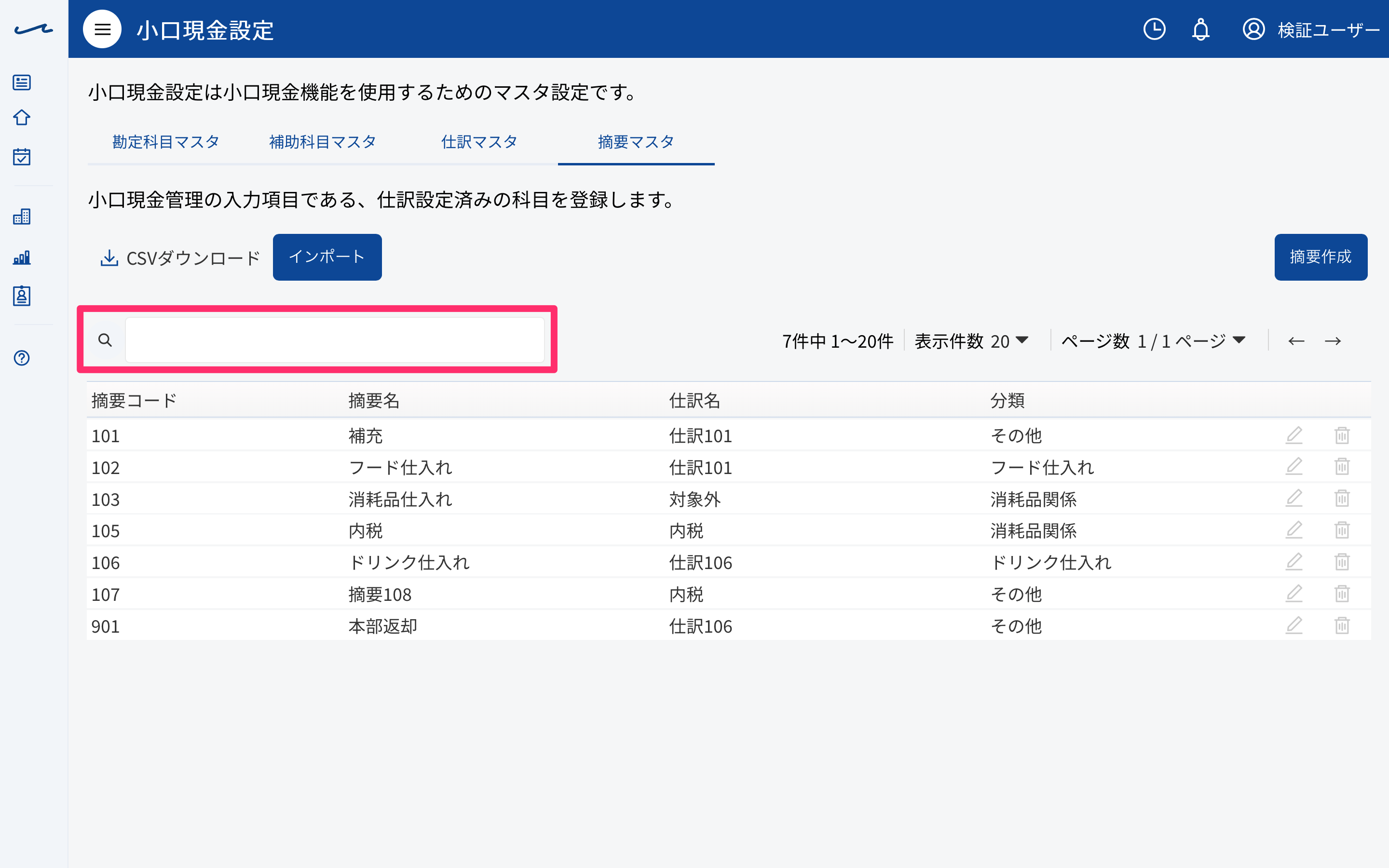Open the hamburger menu button

[x=102, y=29]
